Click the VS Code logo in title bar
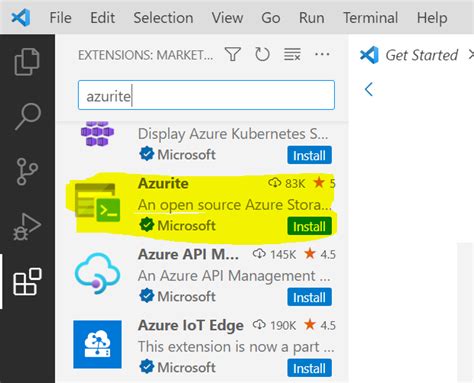 (21, 17)
